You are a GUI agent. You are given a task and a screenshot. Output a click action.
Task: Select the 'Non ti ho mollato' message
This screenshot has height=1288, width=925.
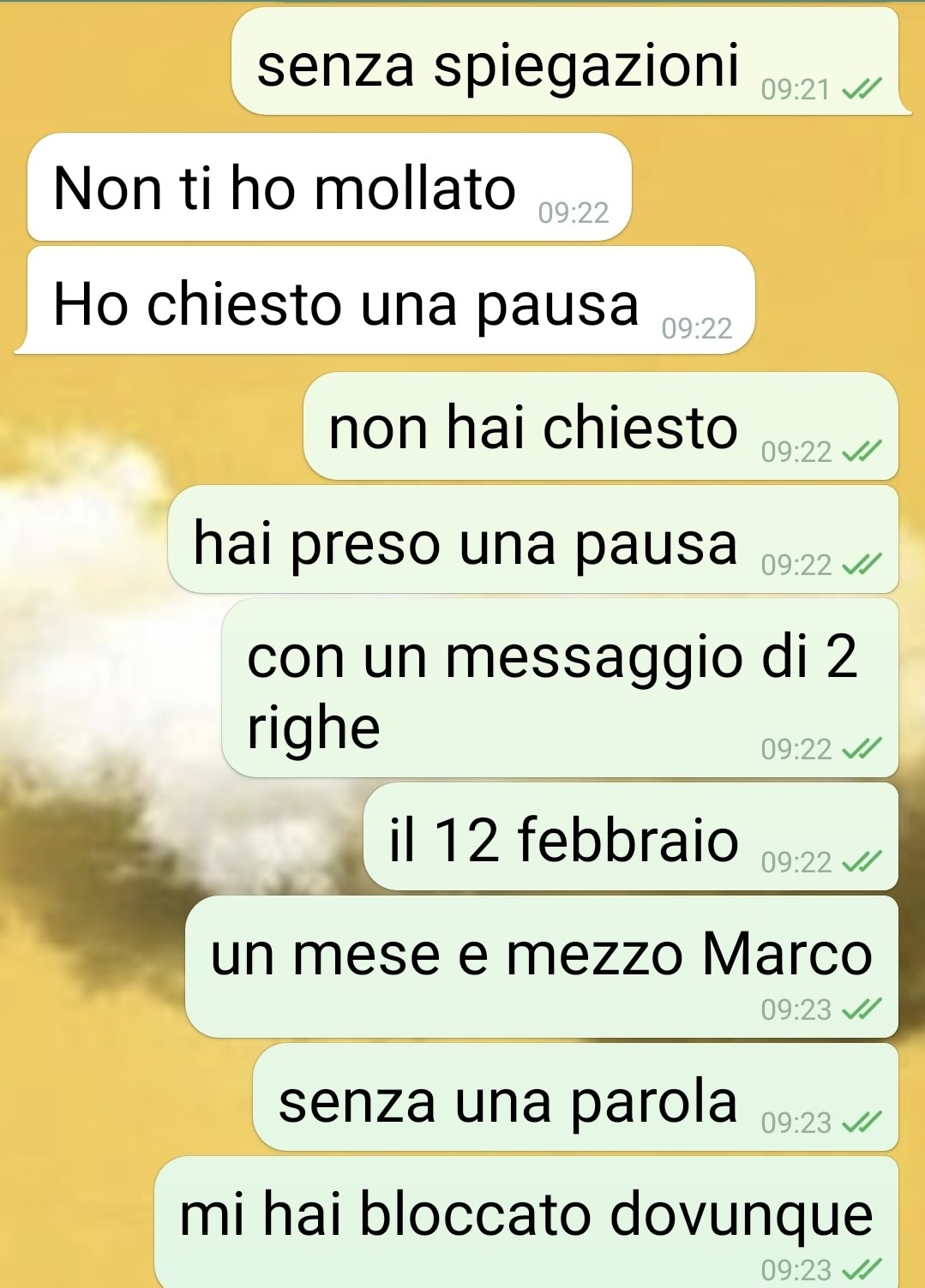(329, 187)
